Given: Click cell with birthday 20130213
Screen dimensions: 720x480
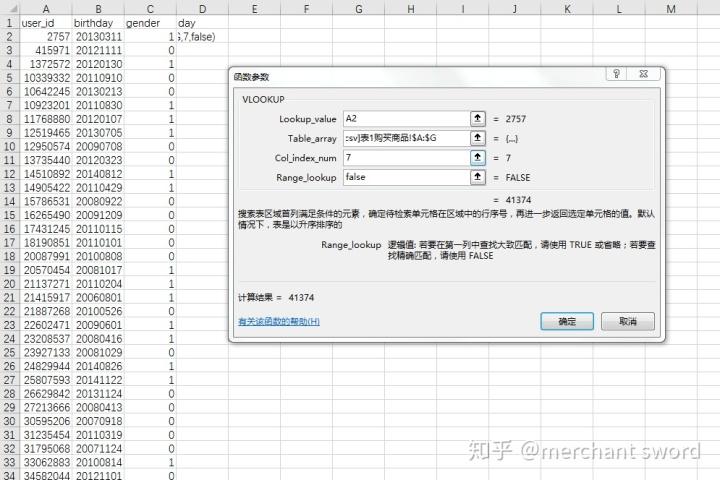Looking at the screenshot, I should pos(98,91).
